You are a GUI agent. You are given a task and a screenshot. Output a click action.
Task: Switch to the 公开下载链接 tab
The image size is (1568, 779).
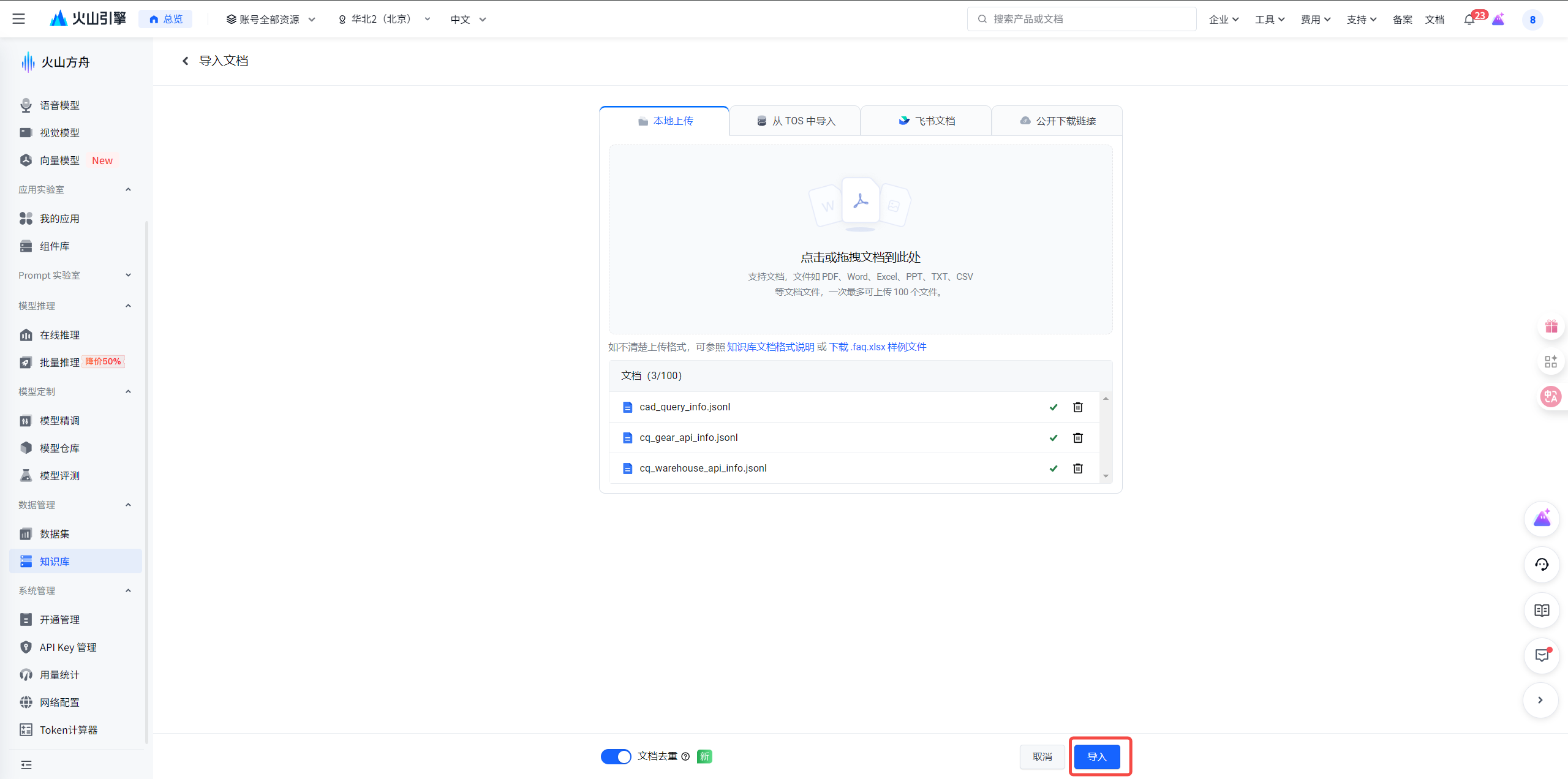(x=1057, y=121)
